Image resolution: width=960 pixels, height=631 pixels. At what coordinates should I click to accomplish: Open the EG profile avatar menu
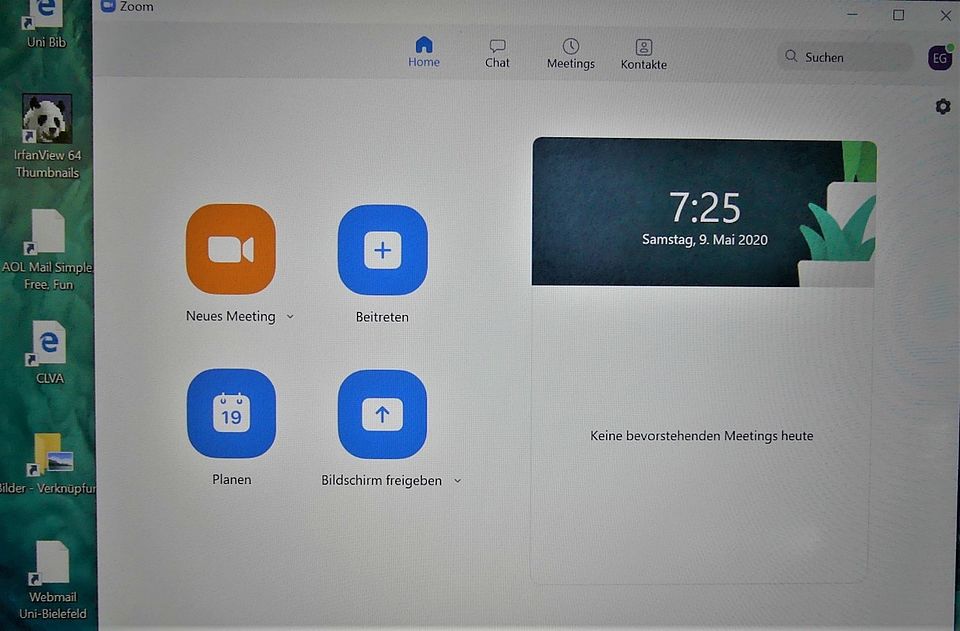click(940, 58)
